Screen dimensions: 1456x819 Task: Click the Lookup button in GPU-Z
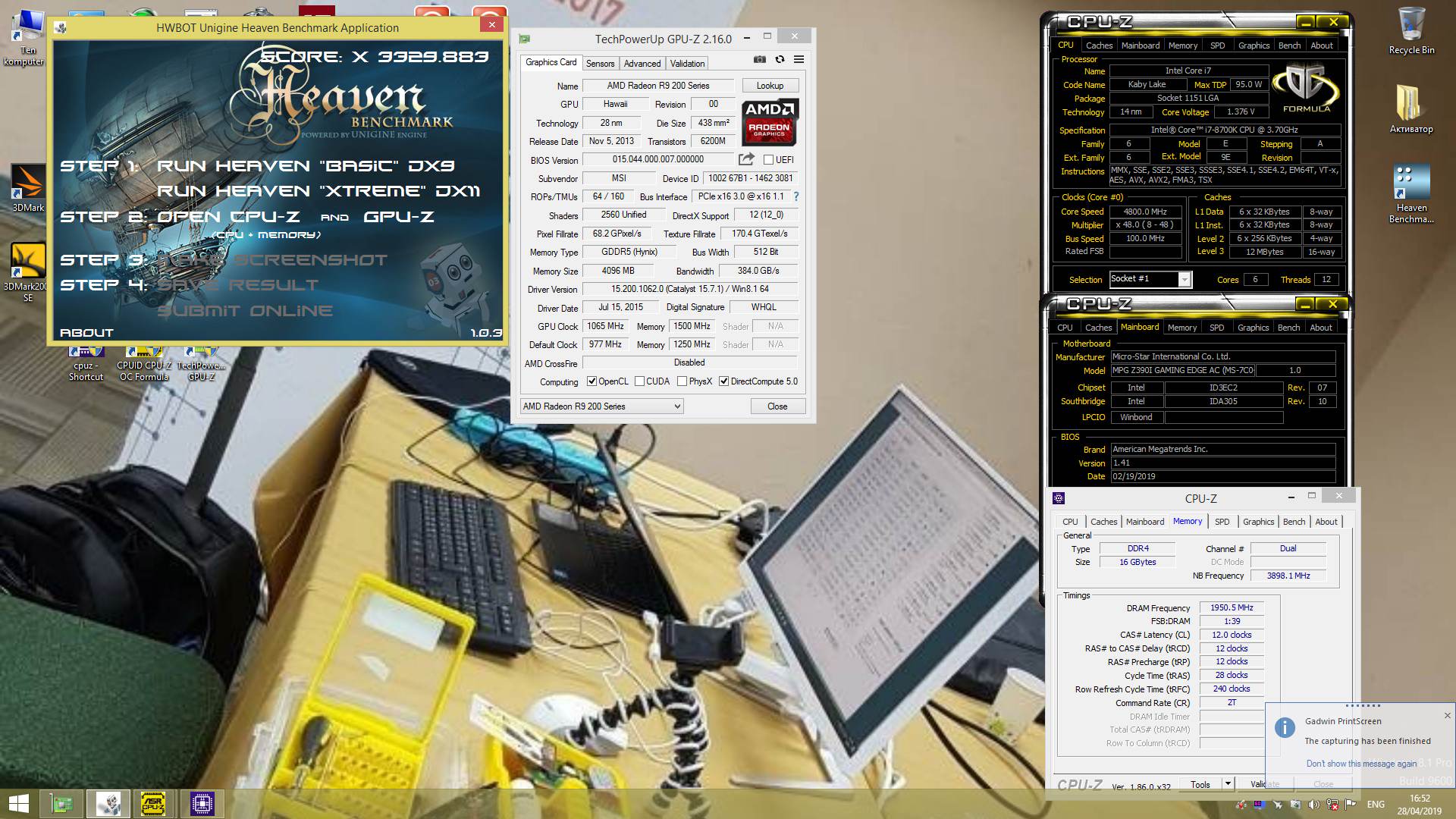(x=770, y=86)
